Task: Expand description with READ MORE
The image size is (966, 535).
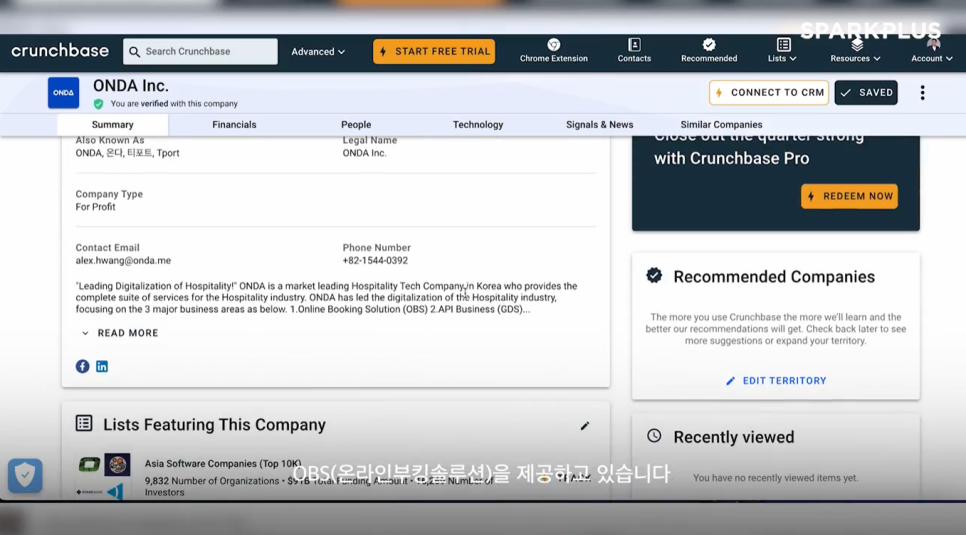Action: (x=121, y=333)
